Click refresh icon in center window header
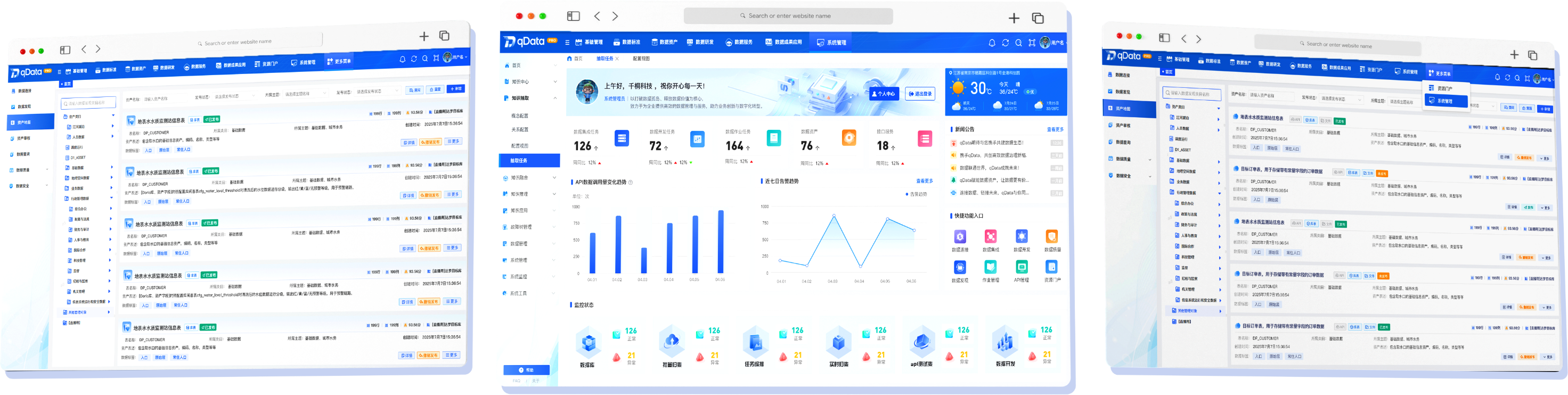The width and height of the screenshot is (1568, 395). [1005, 43]
